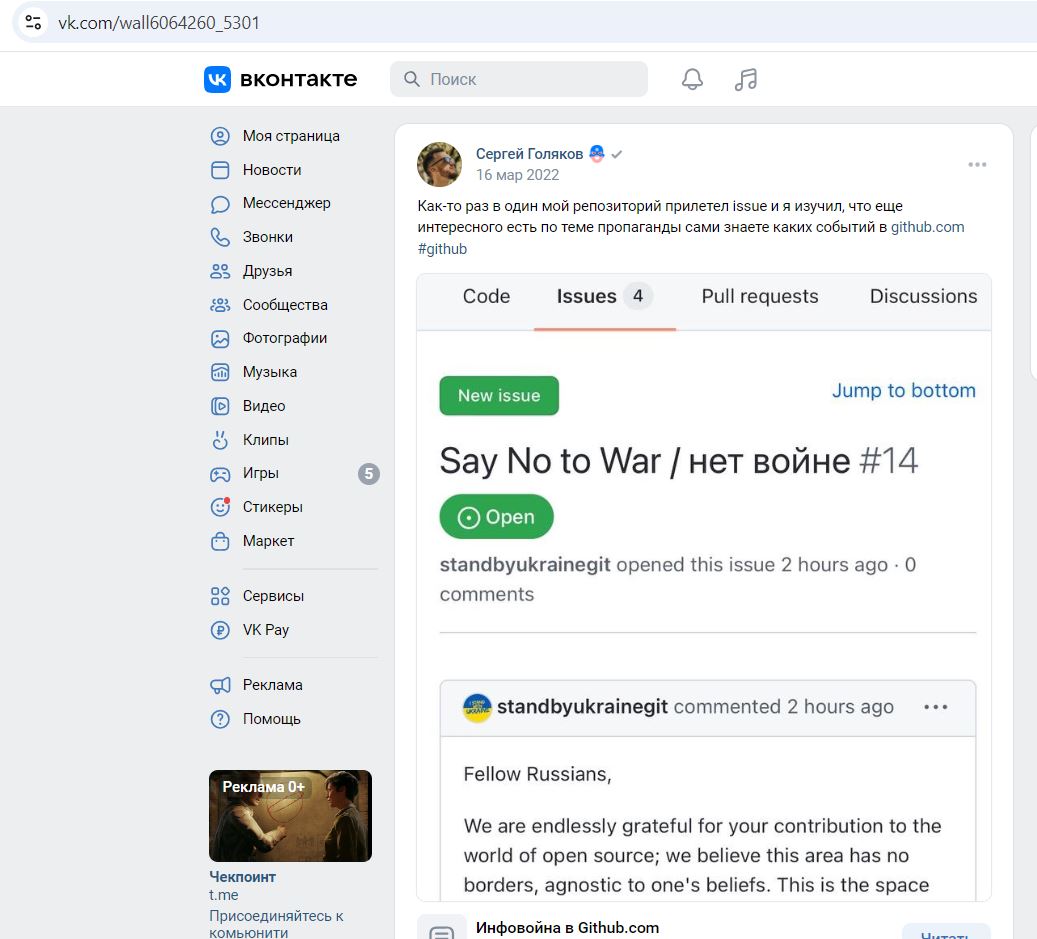Click the Маркет shopping bag icon
1037x939 pixels.
pos(220,541)
